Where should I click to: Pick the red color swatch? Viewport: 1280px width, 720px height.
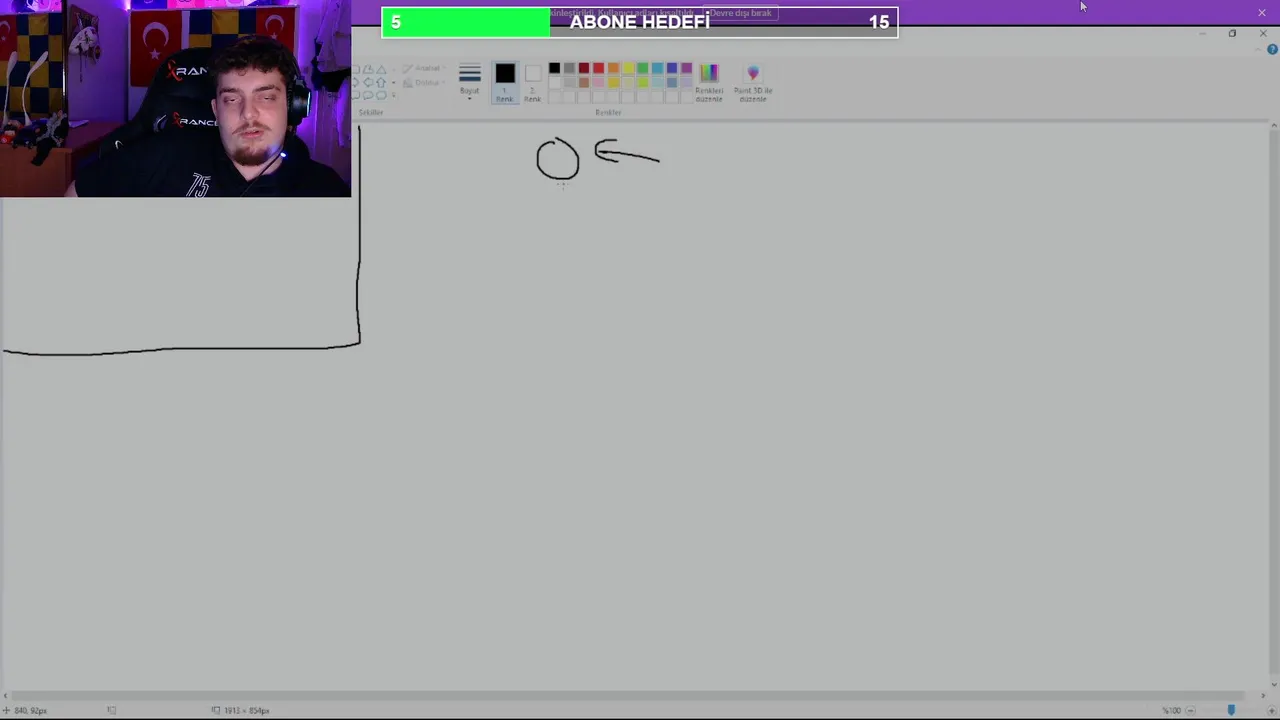tap(599, 68)
